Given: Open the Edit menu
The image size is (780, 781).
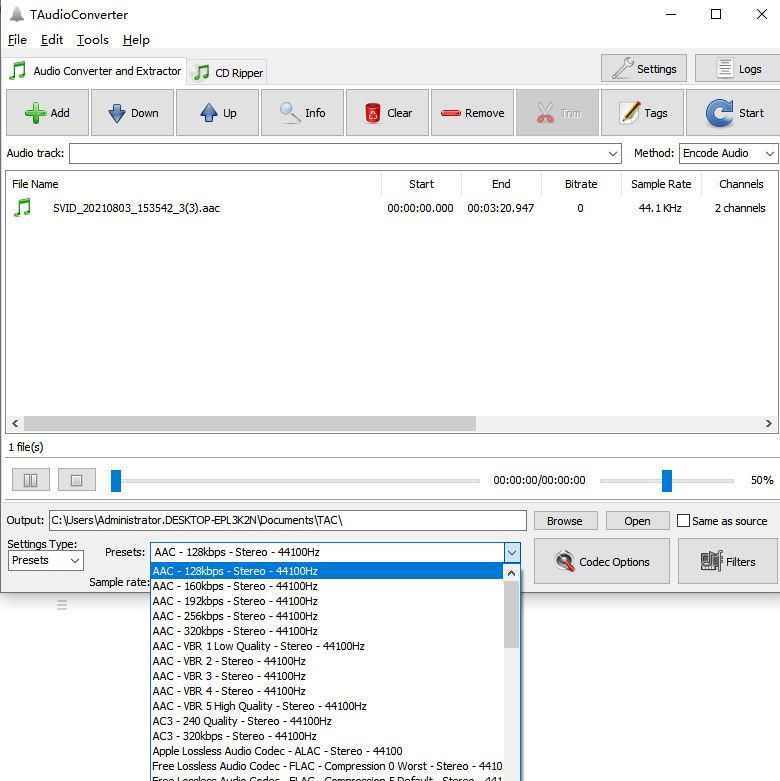Looking at the screenshot, I should pyautogui.click(x=52, y=39).
